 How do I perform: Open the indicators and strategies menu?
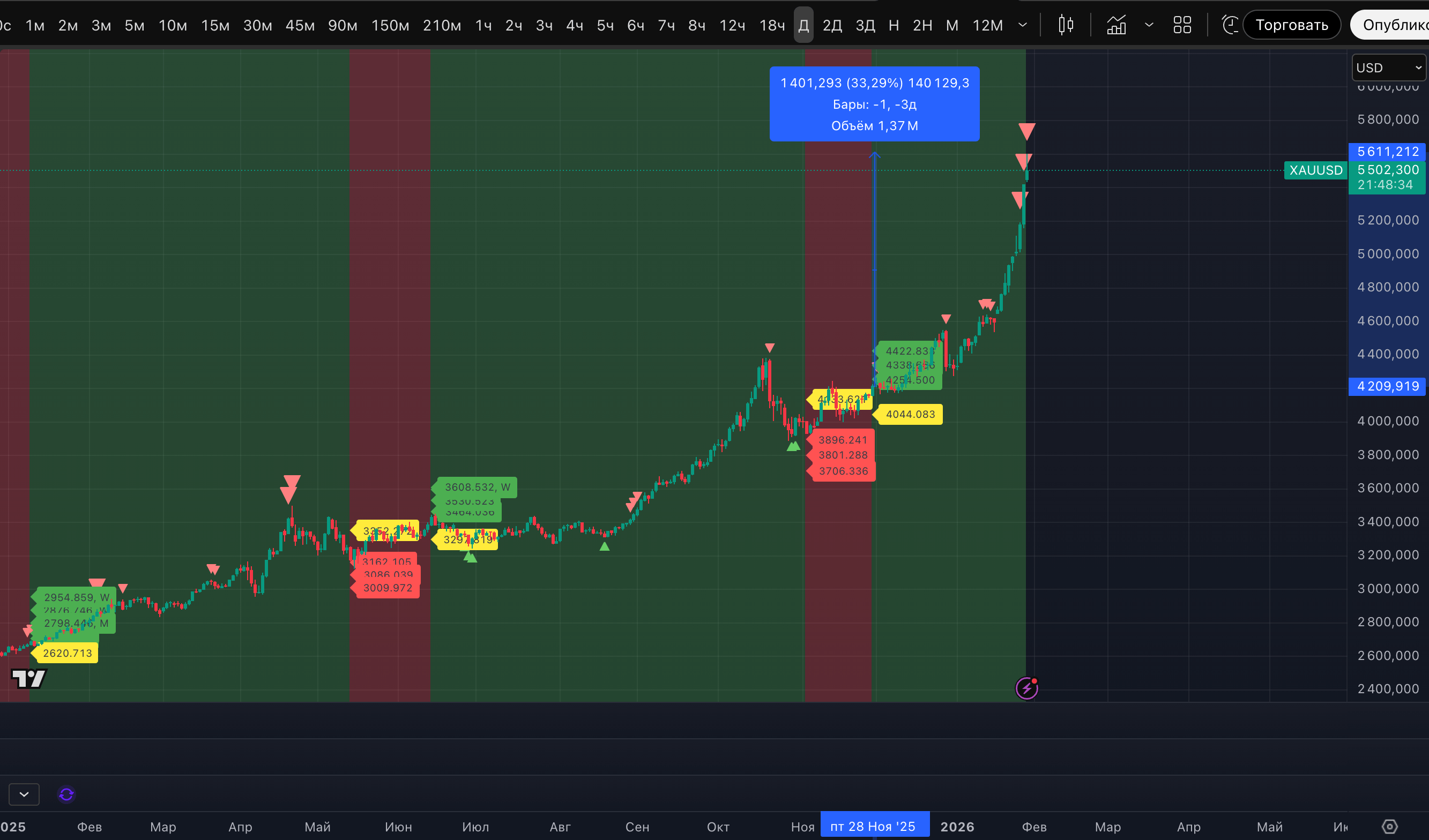[1116, 25]
